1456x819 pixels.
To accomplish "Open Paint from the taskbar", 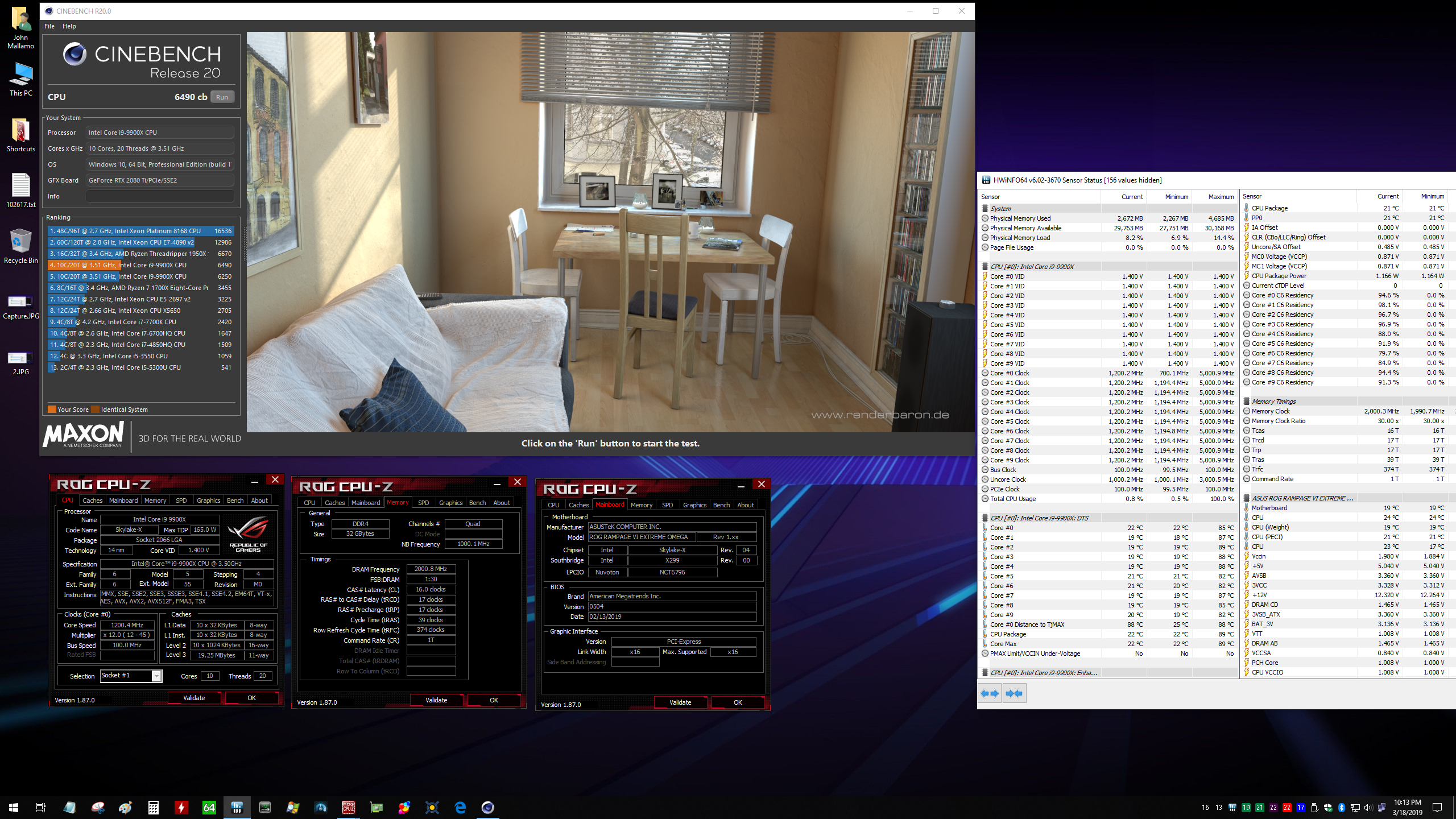I will pos(126,807).
